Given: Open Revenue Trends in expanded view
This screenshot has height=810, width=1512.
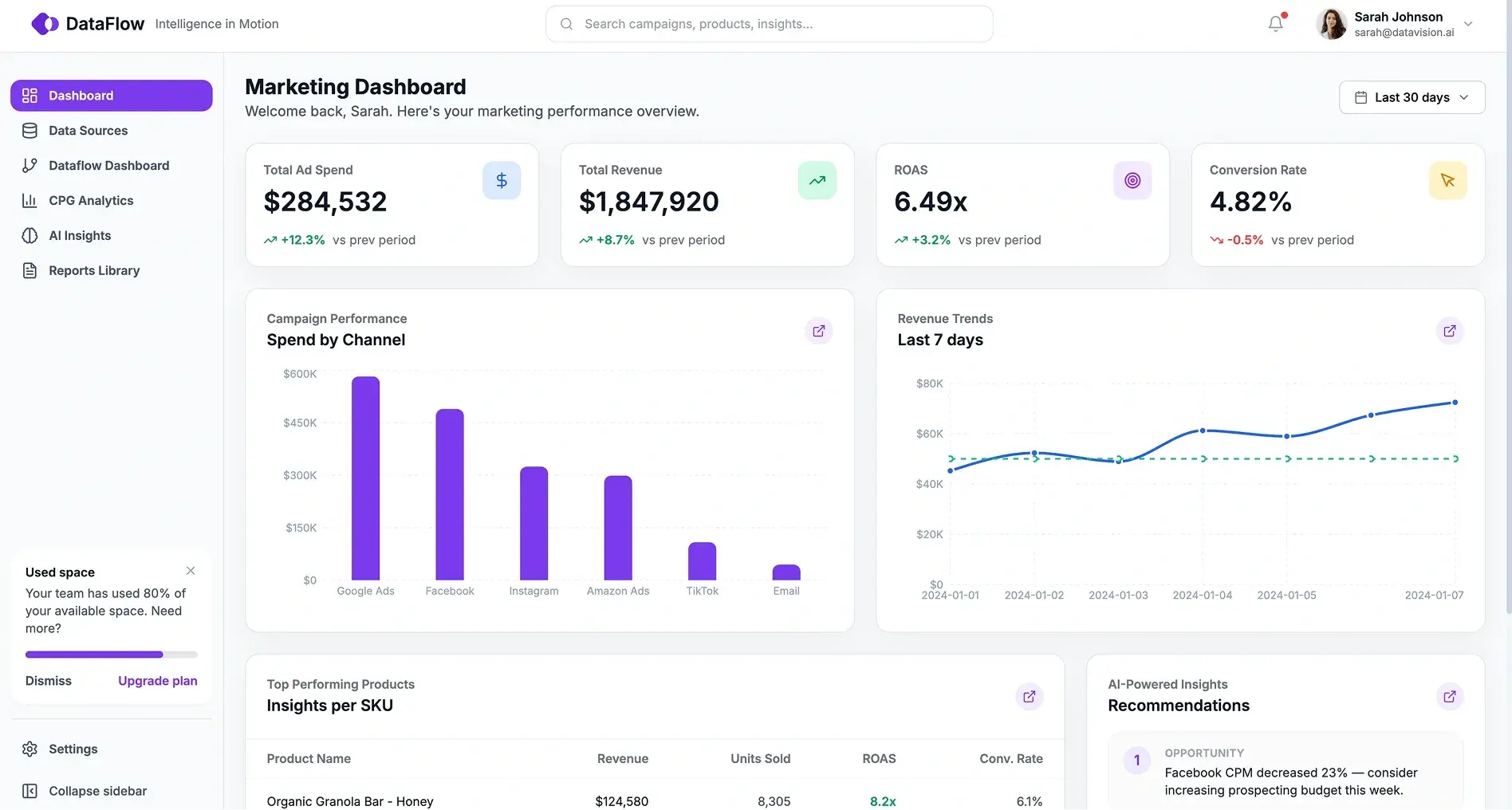Looking at the screenshot, I should tap(1450, 330).
